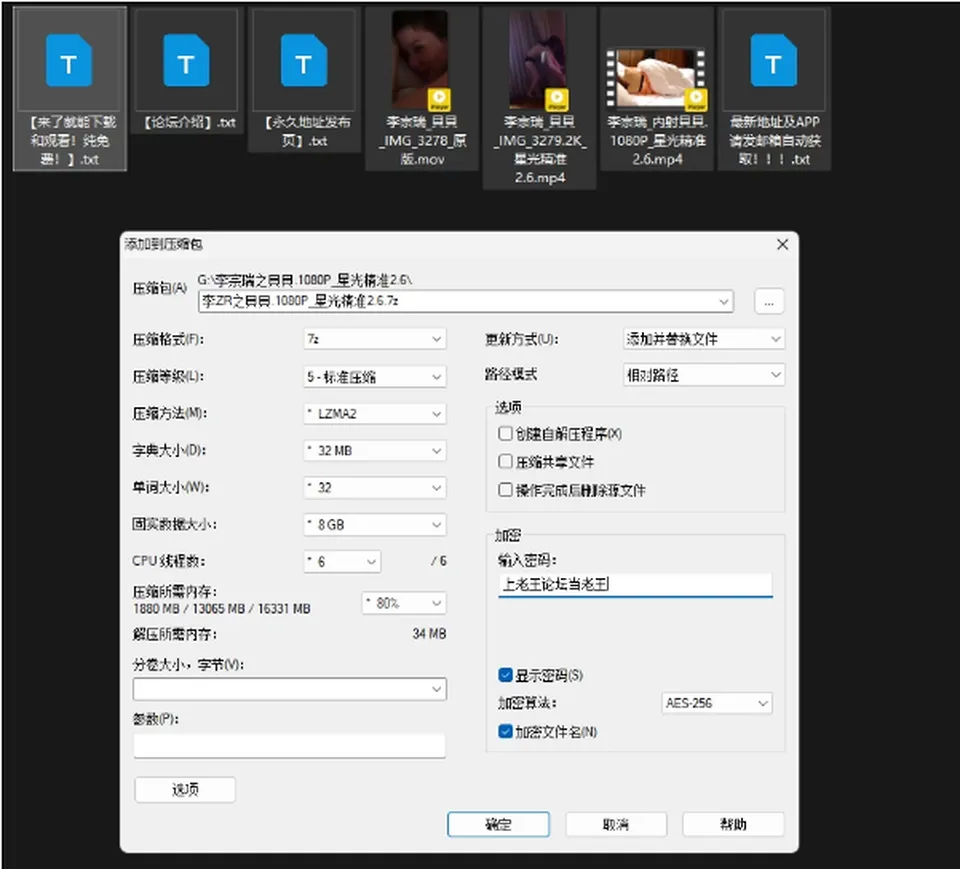This screenshot has width=960, height=869.
Task: Tick the 压缩共享文件 checkbox
Action: coord(505,461)
